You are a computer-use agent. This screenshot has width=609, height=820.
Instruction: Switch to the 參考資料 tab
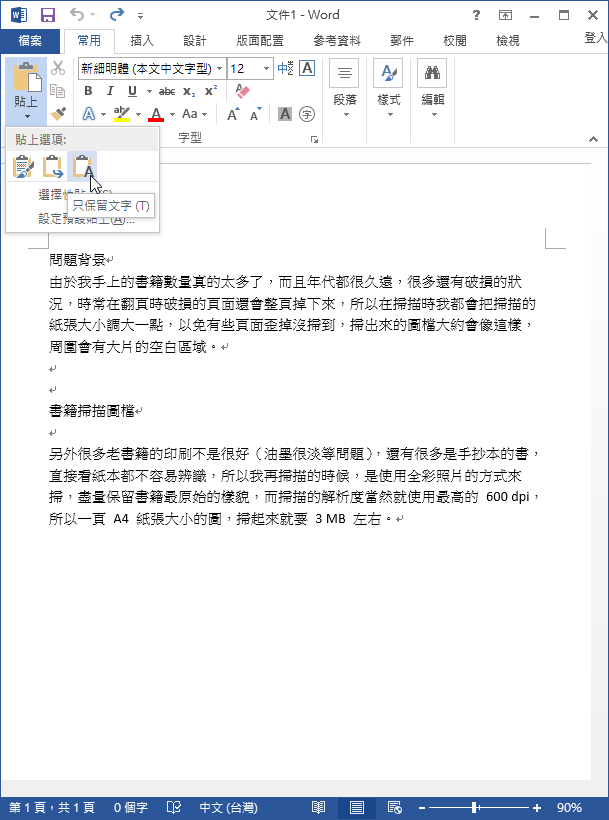[337, 40]
